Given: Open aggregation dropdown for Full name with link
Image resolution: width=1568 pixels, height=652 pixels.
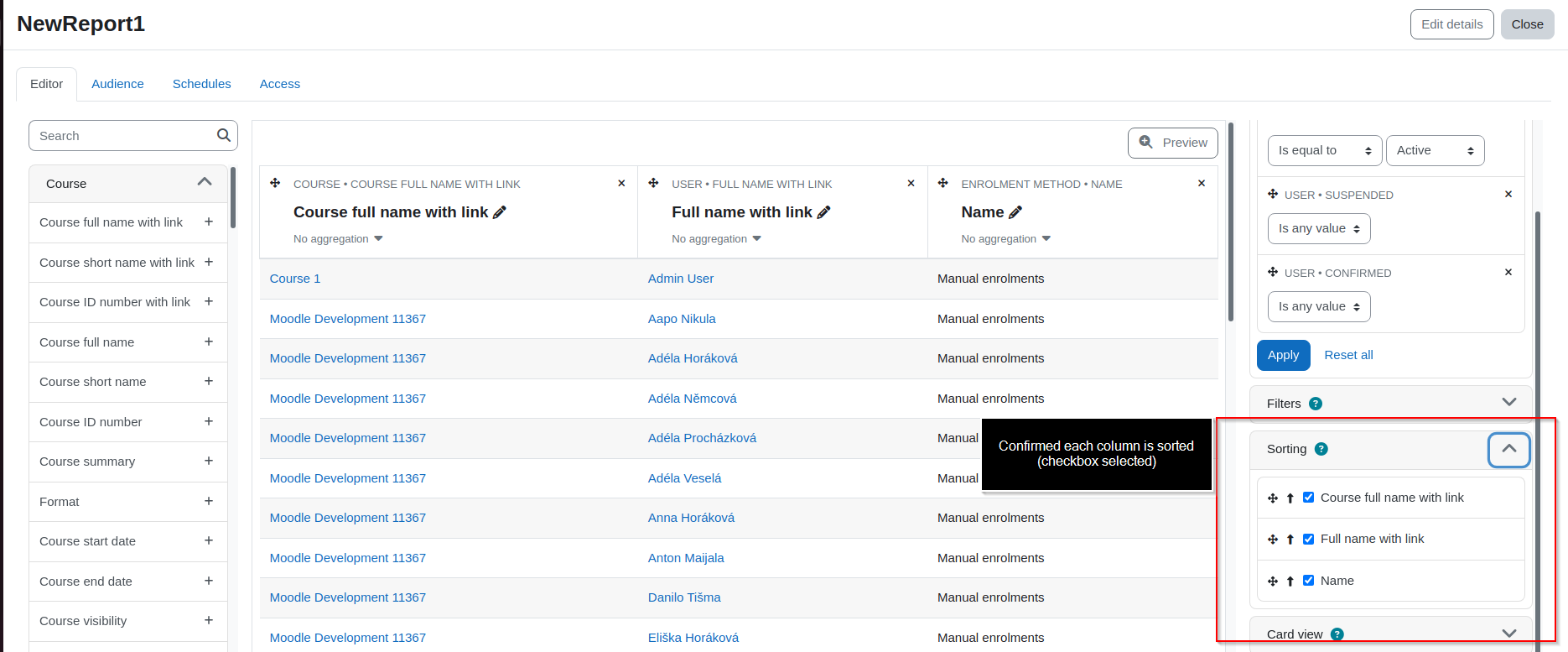Looking at the screenshot, I should 717,239.
